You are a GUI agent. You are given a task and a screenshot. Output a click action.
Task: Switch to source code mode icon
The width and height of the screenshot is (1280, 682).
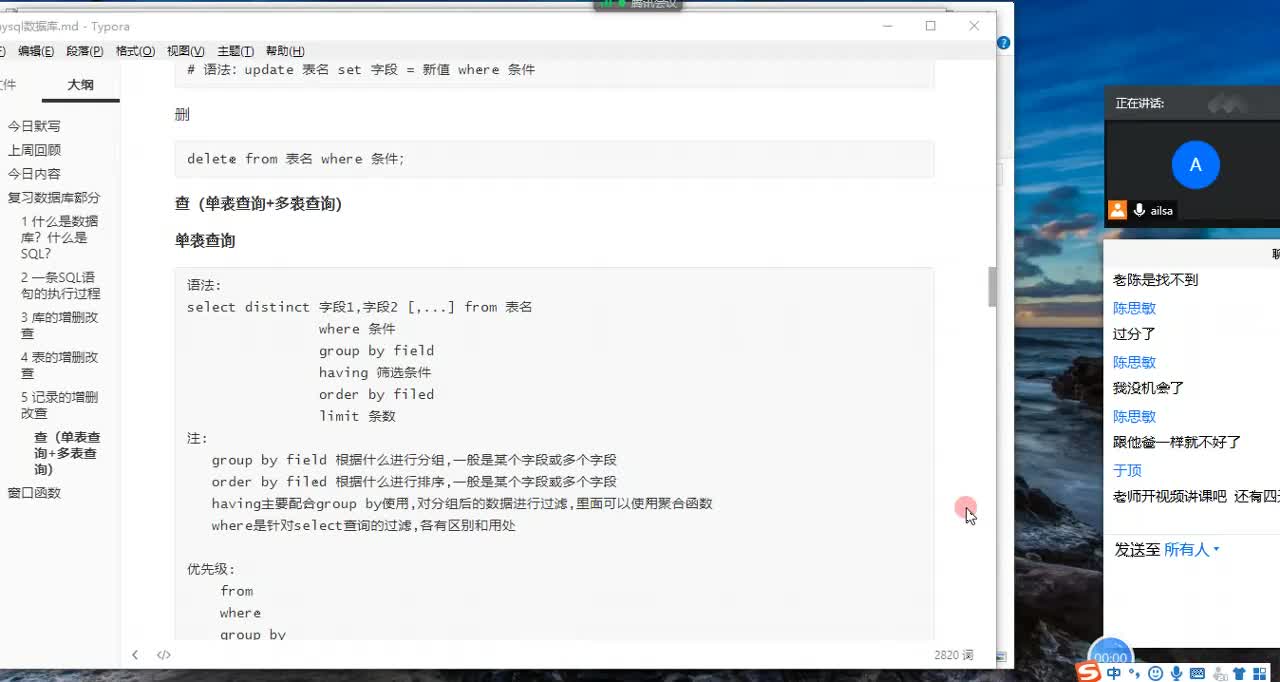click(164, 655)
